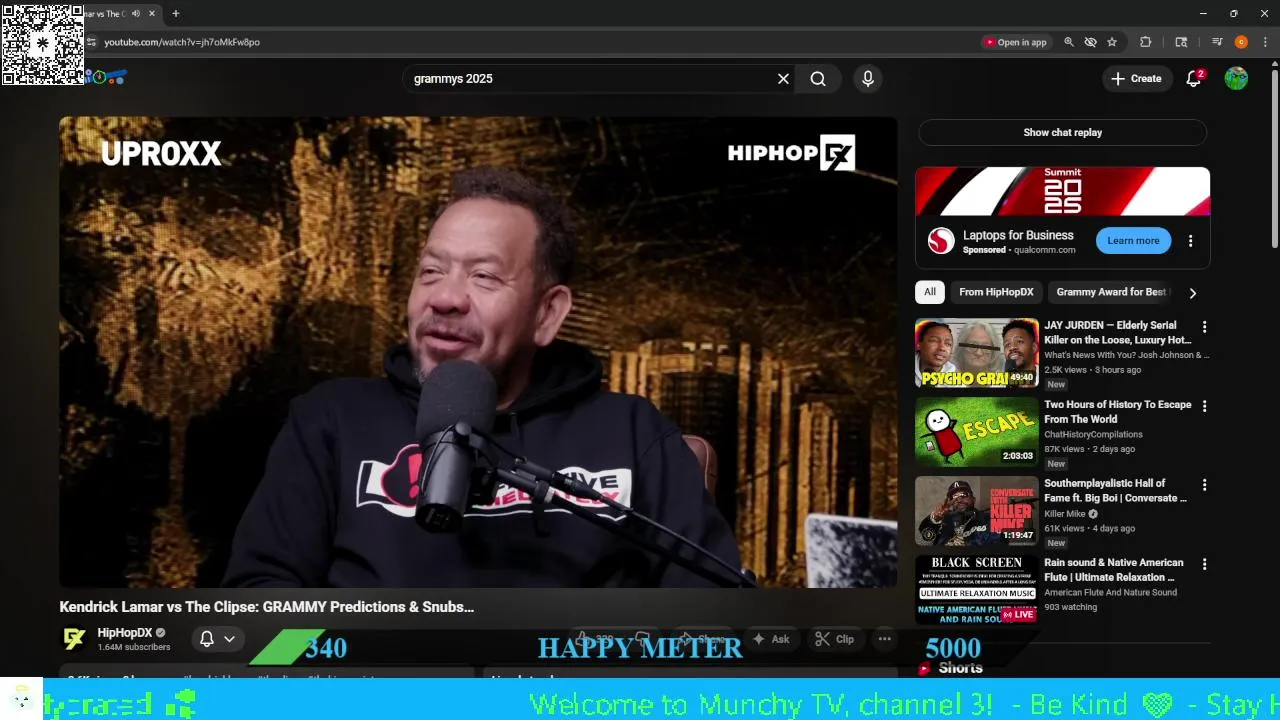Click the Southernplayalistic Hall of Fame title
1280x720 pixels.
click(x=1116, y=491)
